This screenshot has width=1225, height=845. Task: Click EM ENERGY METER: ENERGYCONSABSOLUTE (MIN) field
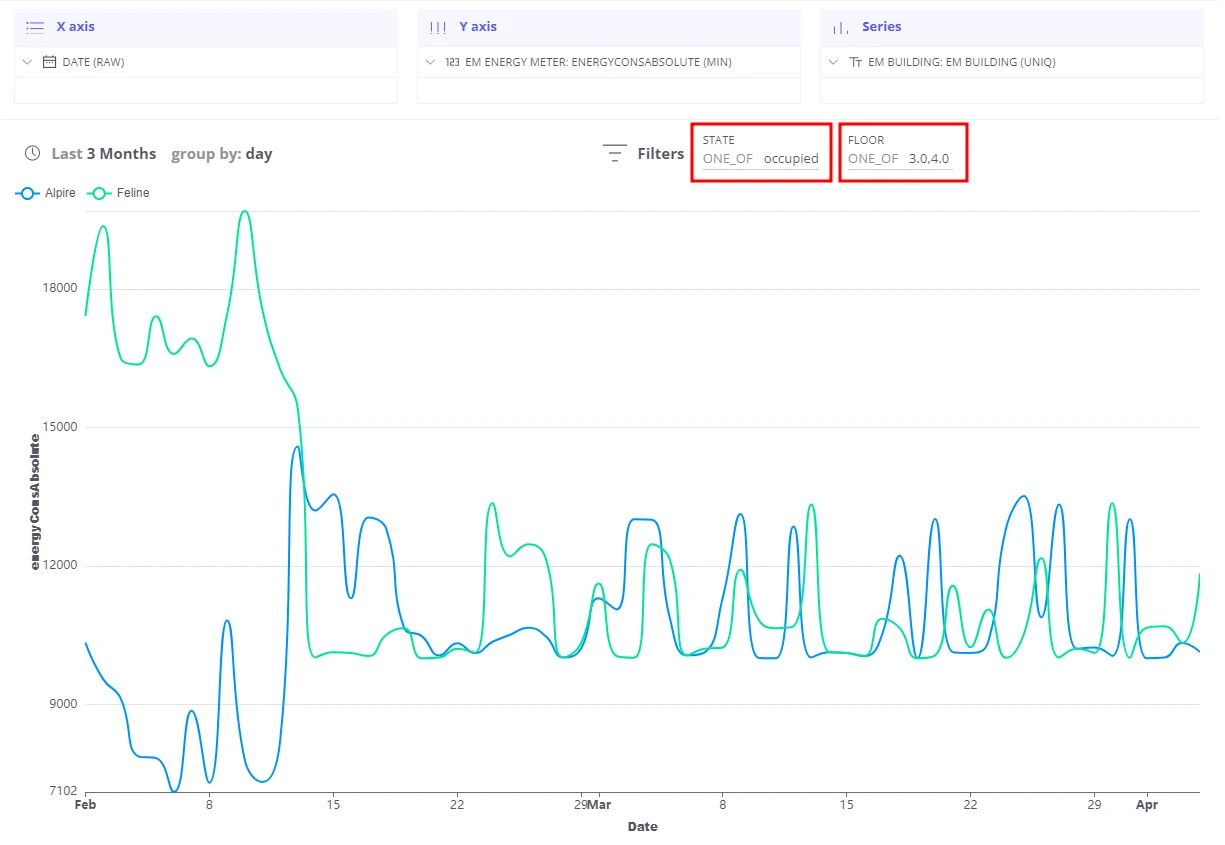609,62
